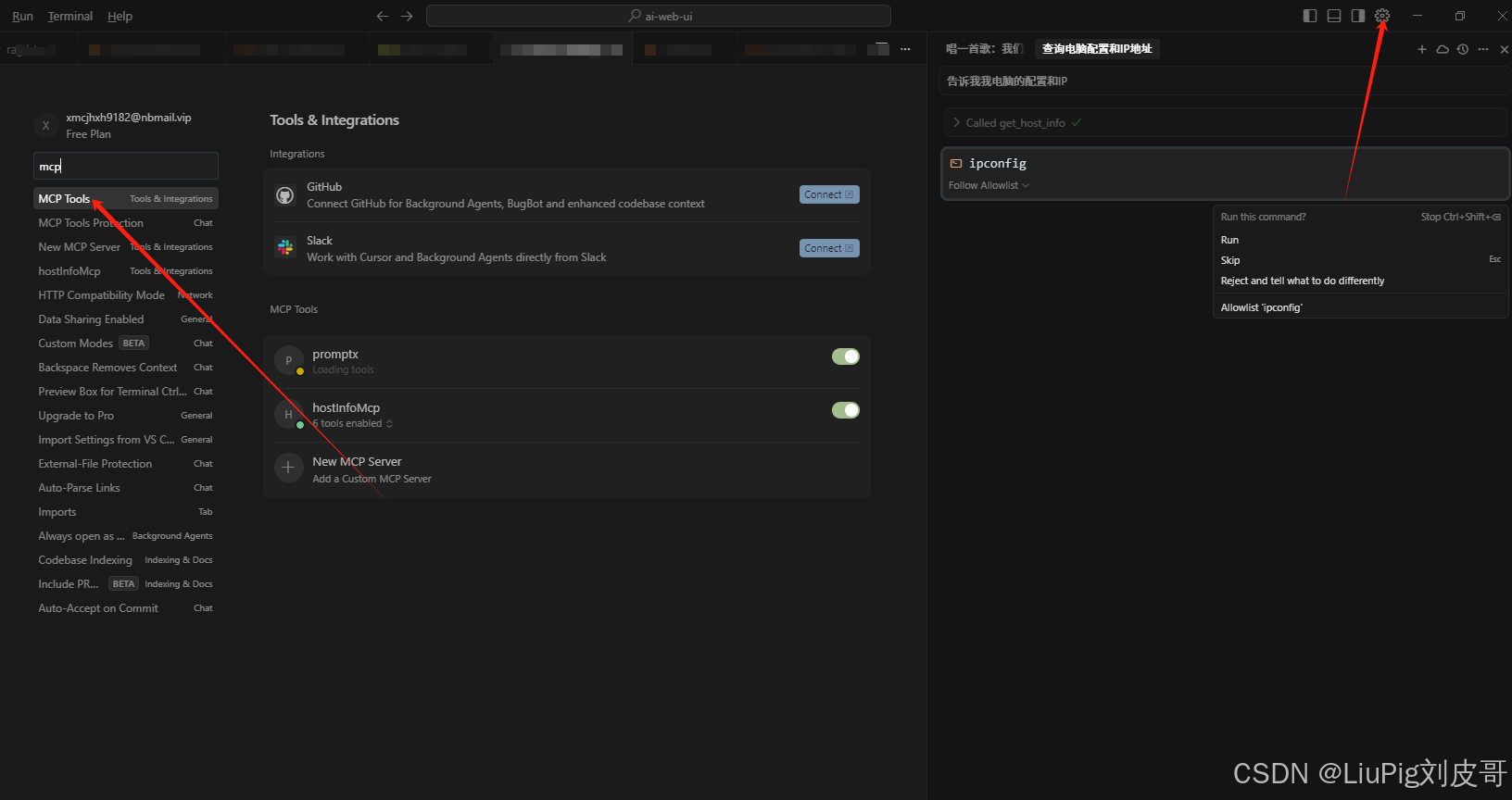Click the promptx server avatar icon
The width and height of the screenshot is (1512, 800).
[289, 360]
